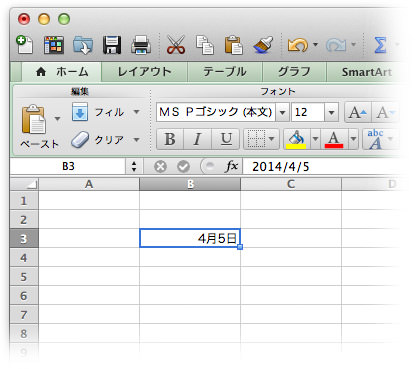The height and width of the screenshot is (369, 416).
Task: Click the green window zoom button
Action: click(x=64, y=19)
